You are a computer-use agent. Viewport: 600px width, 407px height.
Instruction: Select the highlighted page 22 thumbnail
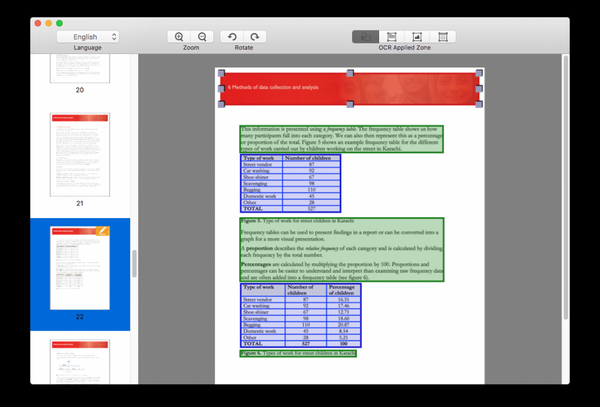point(80,268)
